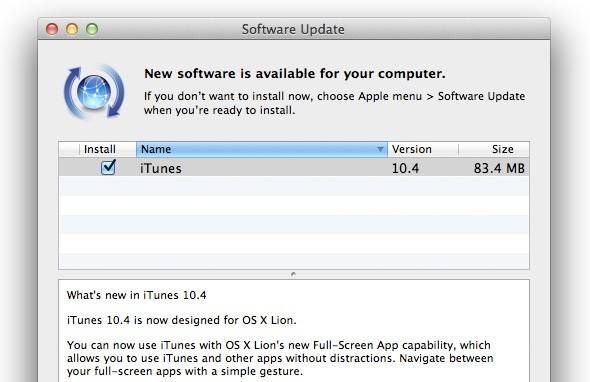The height and width of the screenshot is (382, 590).
Task: Sort the list by Version column
Action: point(423,149)
